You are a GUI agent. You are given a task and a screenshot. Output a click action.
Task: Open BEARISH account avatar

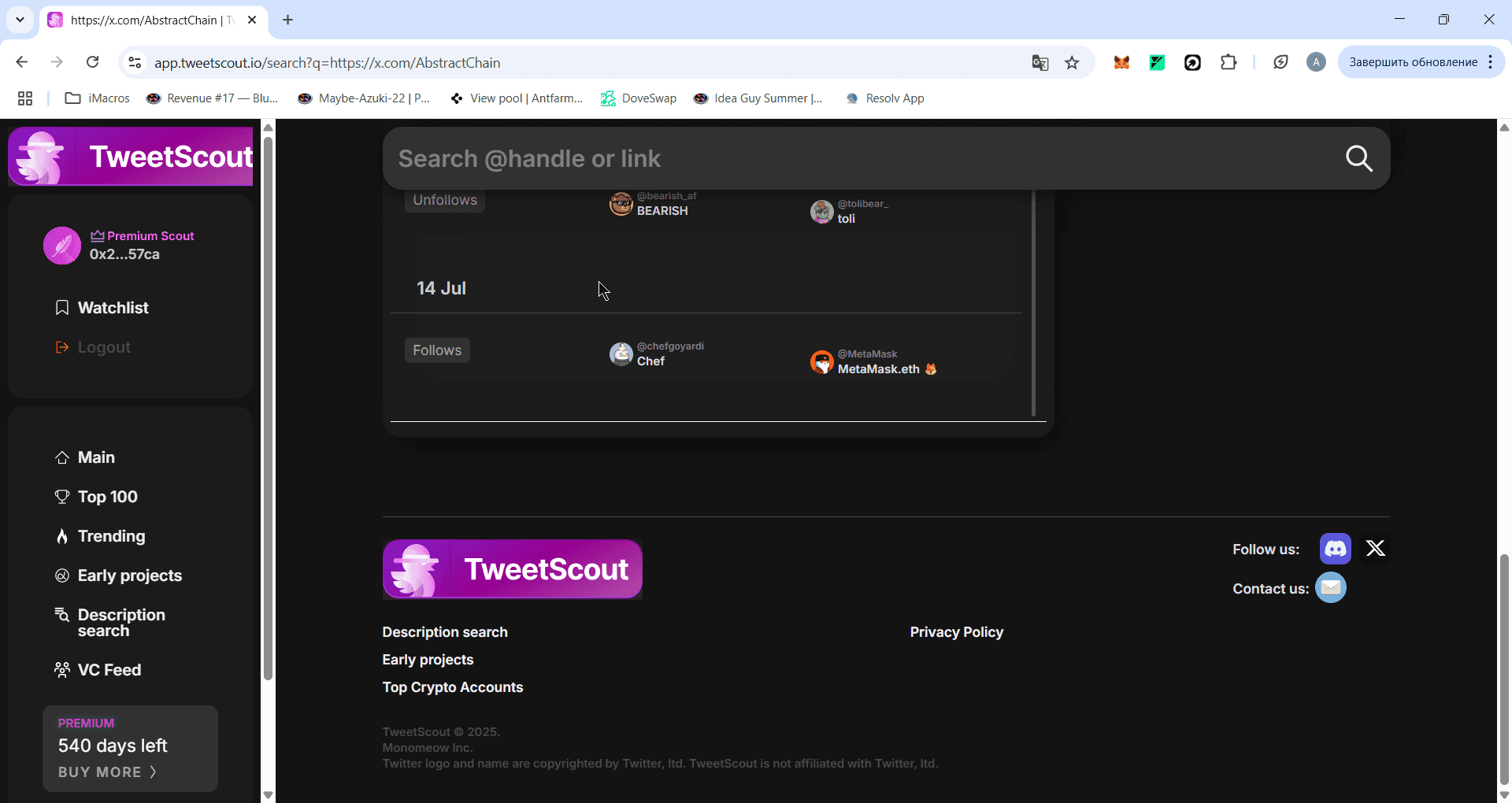[621, 204]
